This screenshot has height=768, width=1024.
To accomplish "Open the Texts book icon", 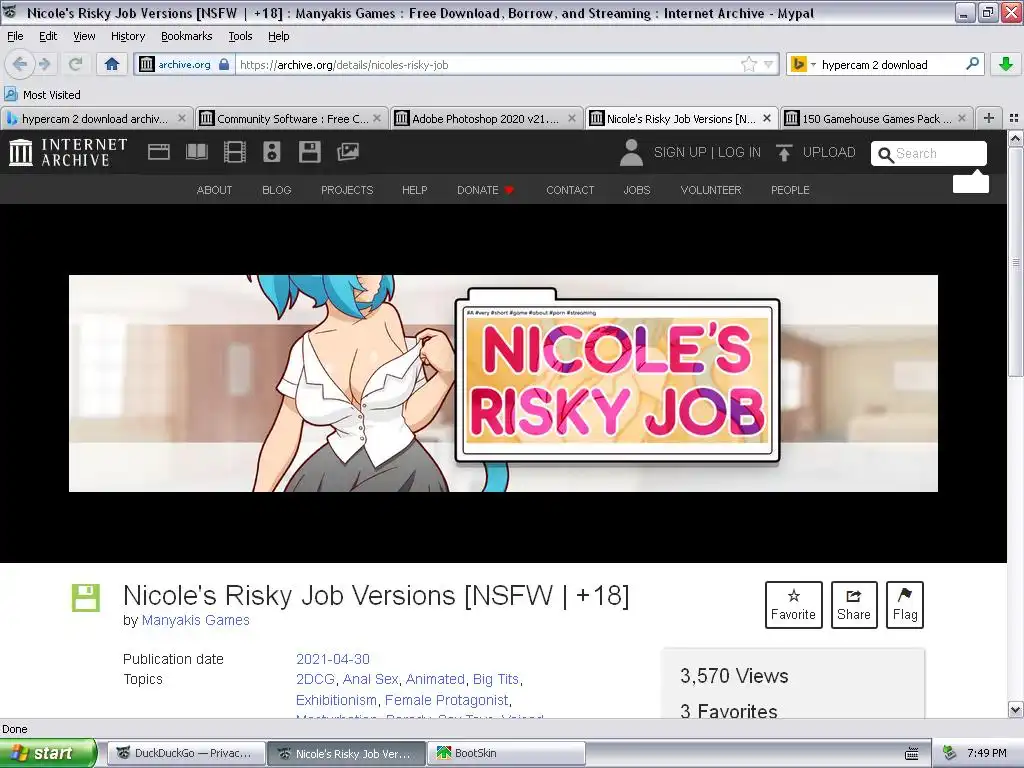I will coord(197,152).
